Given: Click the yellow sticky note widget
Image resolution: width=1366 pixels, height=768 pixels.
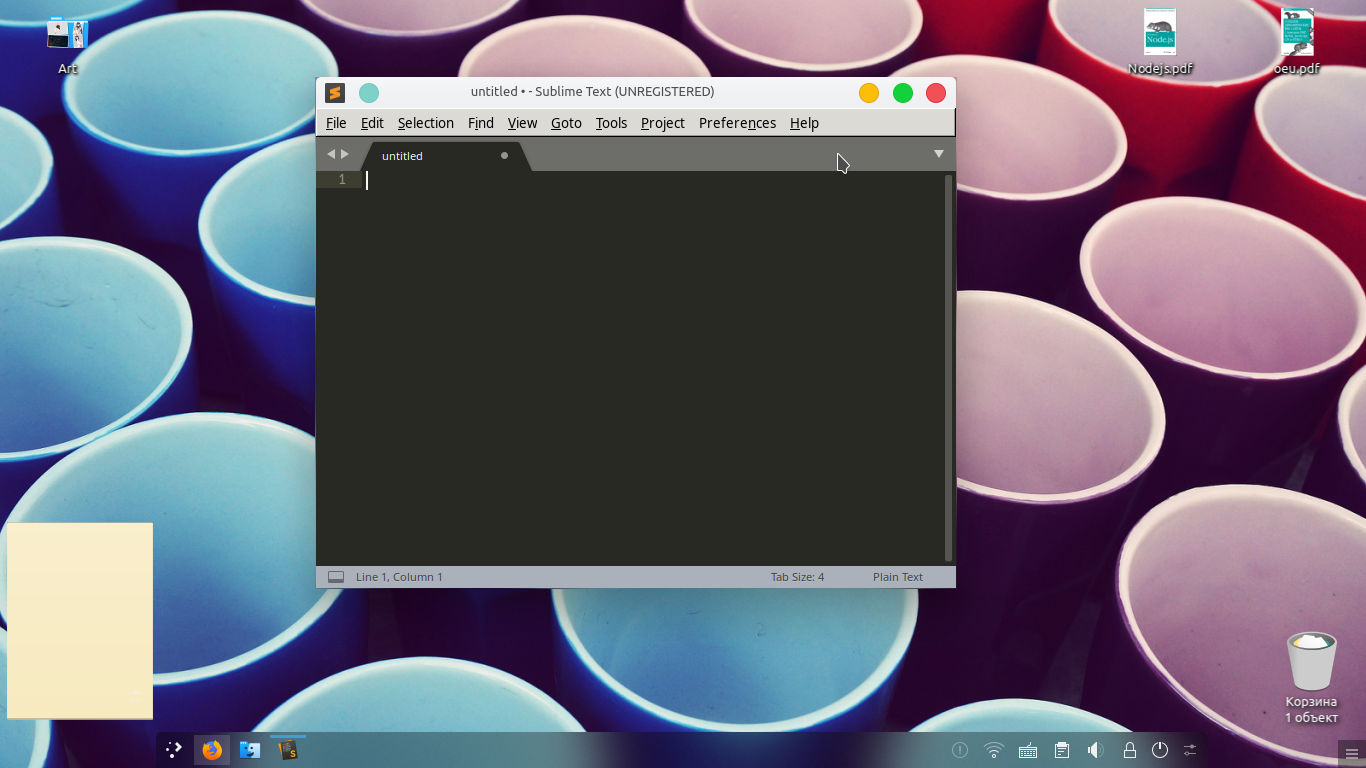Looking at the screenshot, I should [80, 620].
